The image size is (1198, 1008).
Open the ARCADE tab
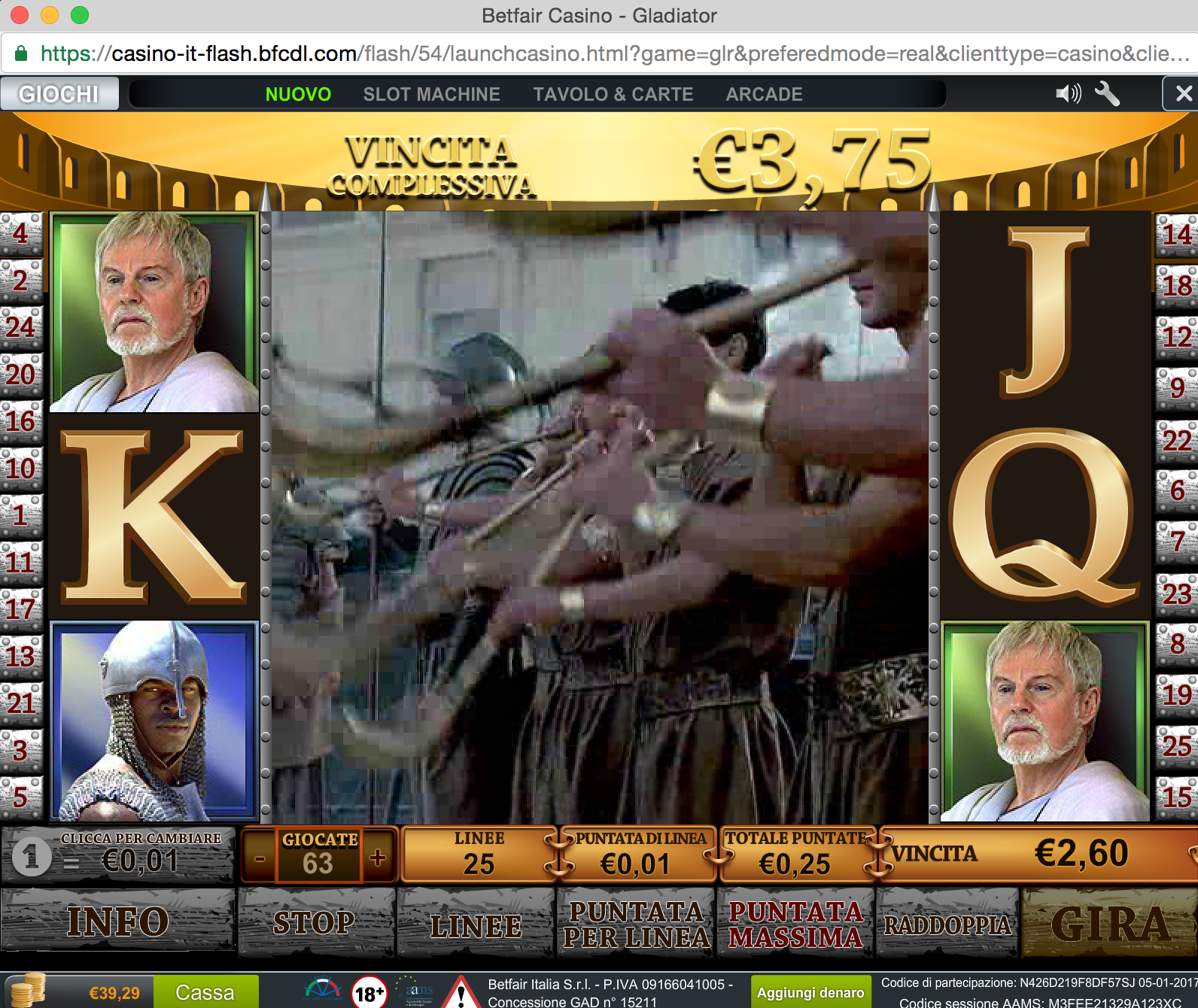pyautogui.click(x=764, y=94)
